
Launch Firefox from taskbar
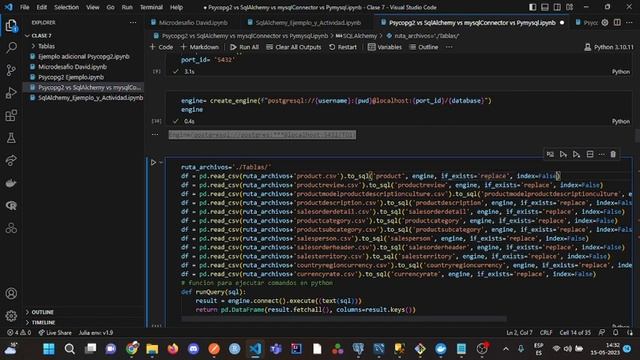173,349
